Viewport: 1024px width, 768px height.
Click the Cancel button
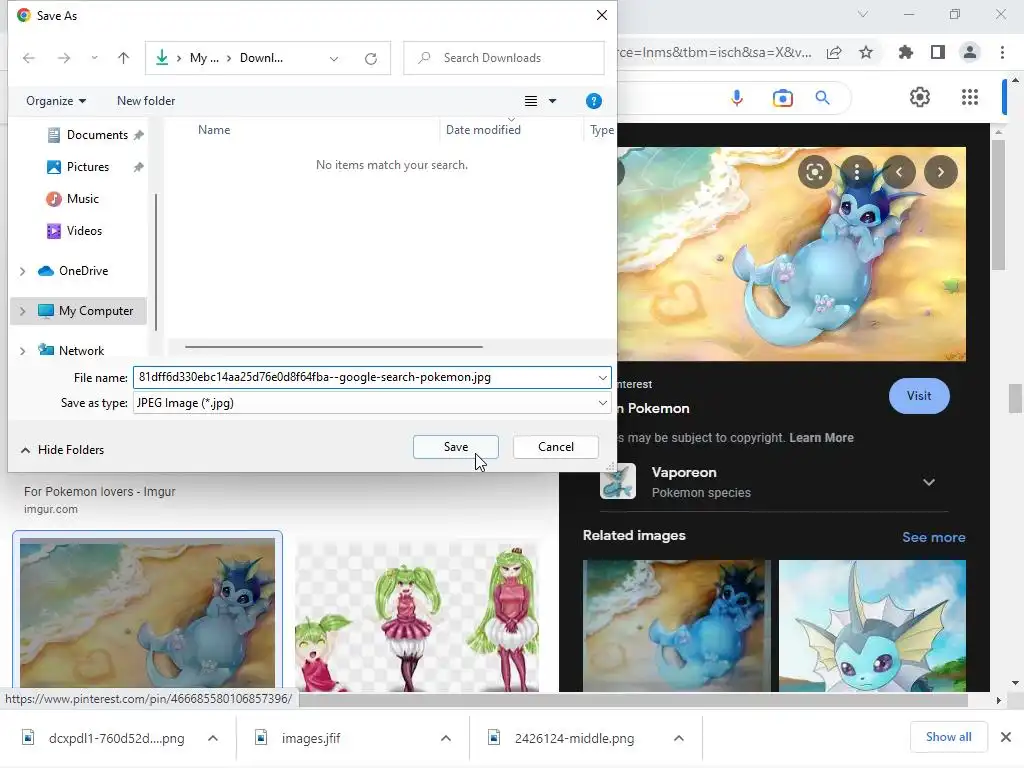(x=556, y=447)
